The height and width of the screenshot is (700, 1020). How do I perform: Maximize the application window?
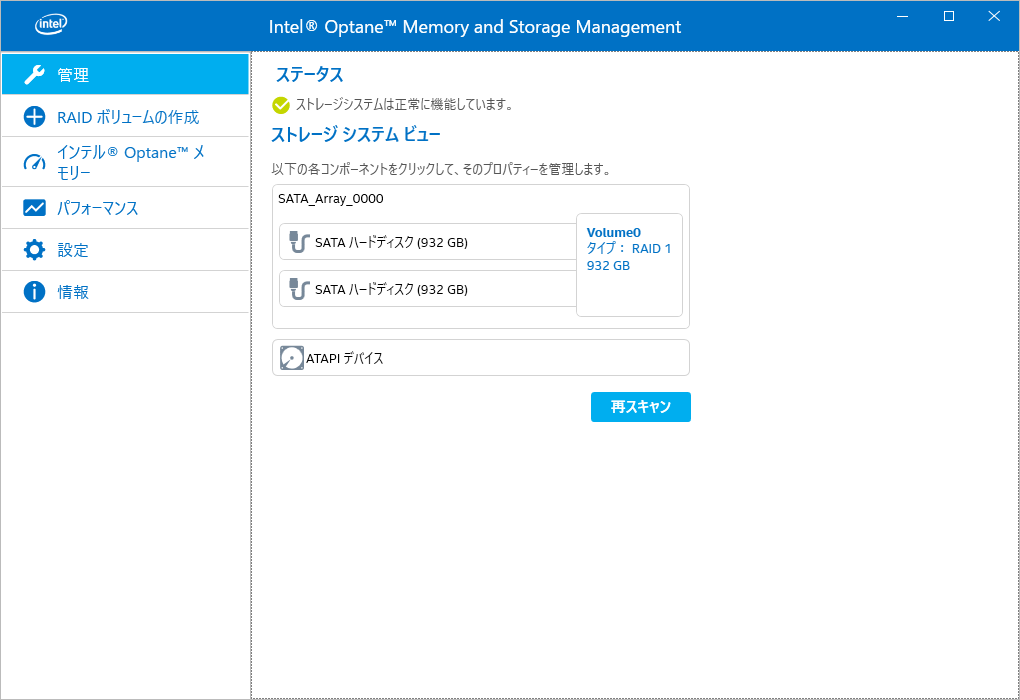(x=948, y=16)
